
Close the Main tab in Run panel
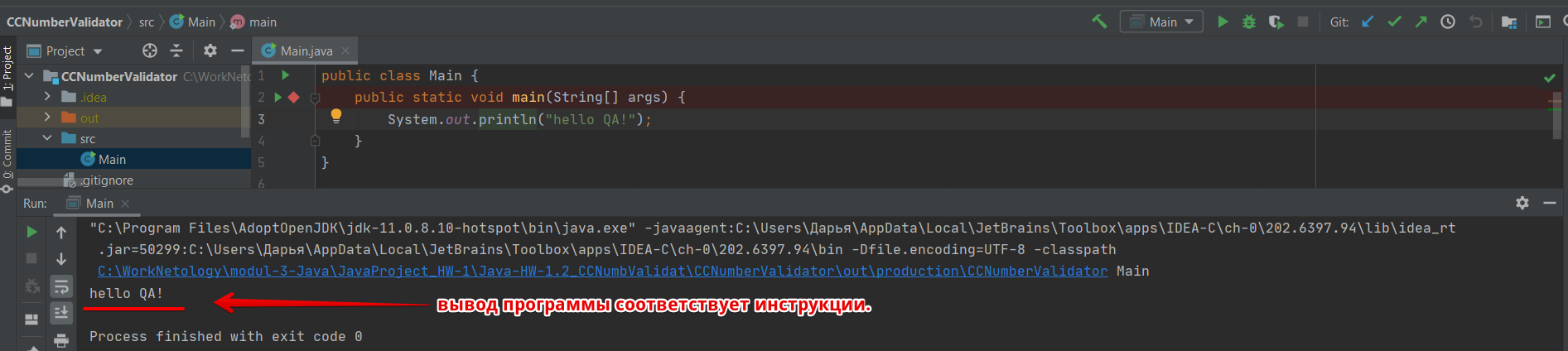tap(125, 203)
